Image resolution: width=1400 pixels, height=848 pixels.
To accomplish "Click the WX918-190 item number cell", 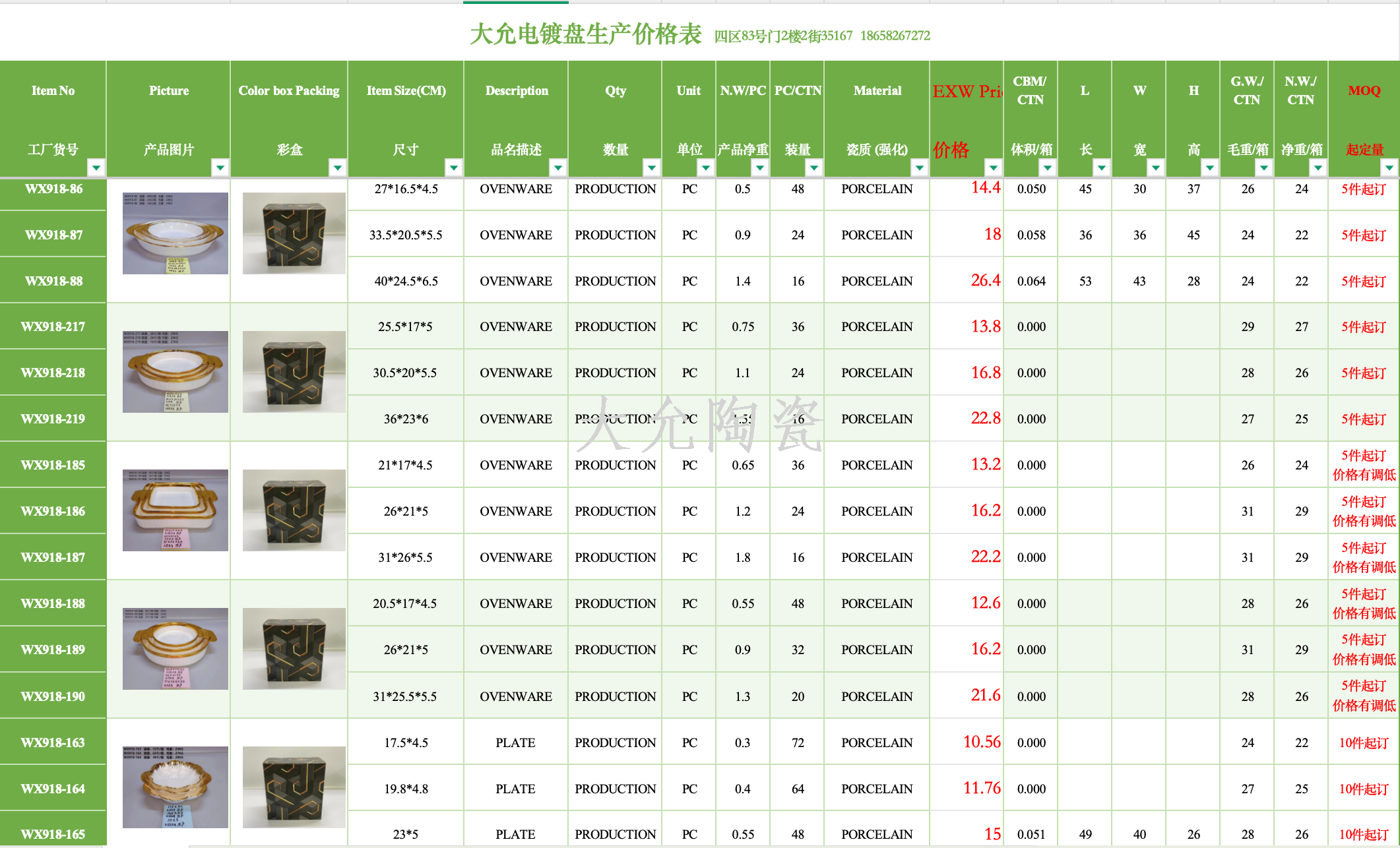I will pos(53,696).
